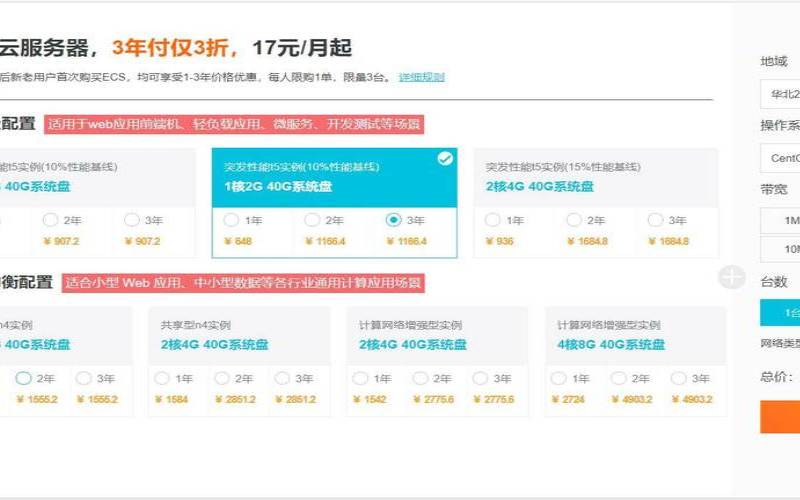
Task: Click the 3年付仅3折 orange headline text
Action: point(176,47)
